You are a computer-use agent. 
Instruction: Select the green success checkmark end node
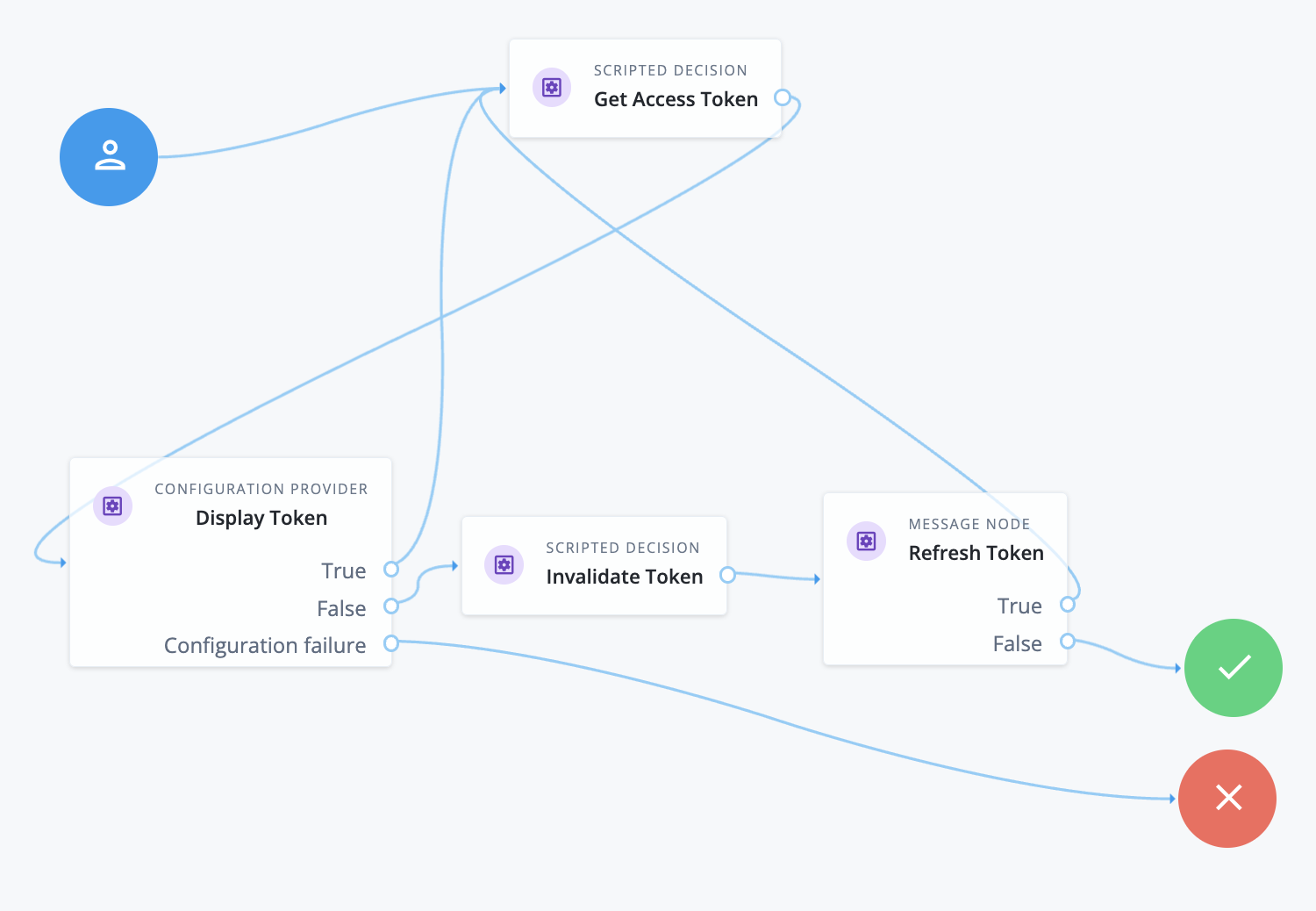click(x=1233, y=668)
